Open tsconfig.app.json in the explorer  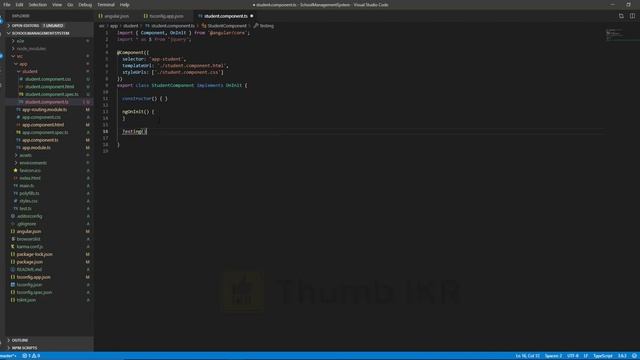click(33, 277)
